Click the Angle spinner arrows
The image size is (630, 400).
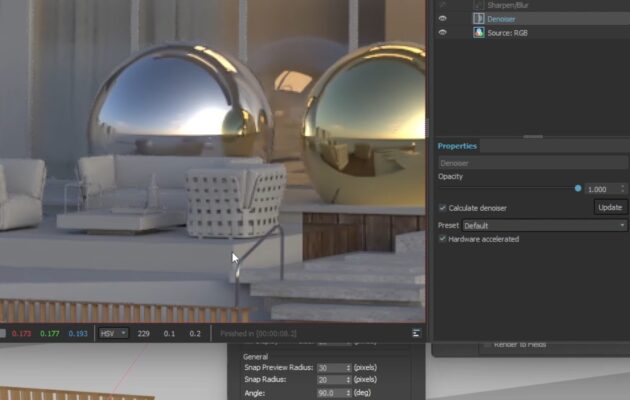pyautogui.click(x=348, y=394)
